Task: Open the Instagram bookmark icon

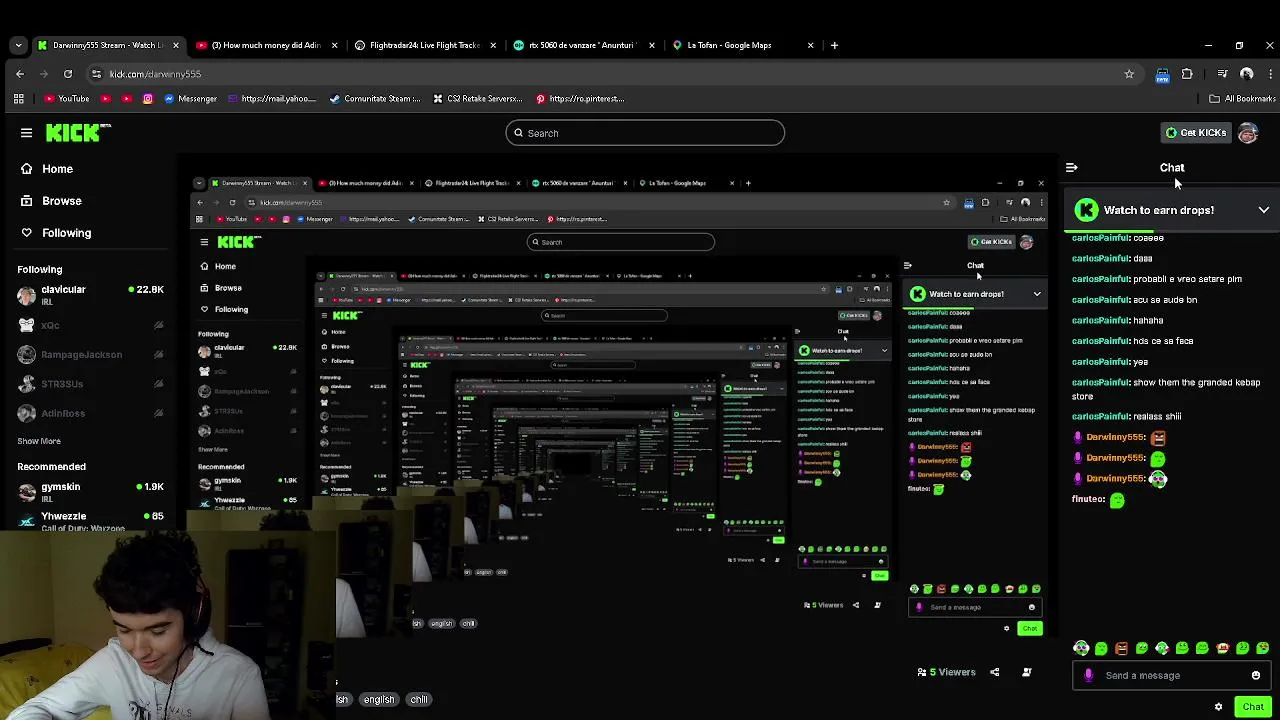Action: (148, 99)
